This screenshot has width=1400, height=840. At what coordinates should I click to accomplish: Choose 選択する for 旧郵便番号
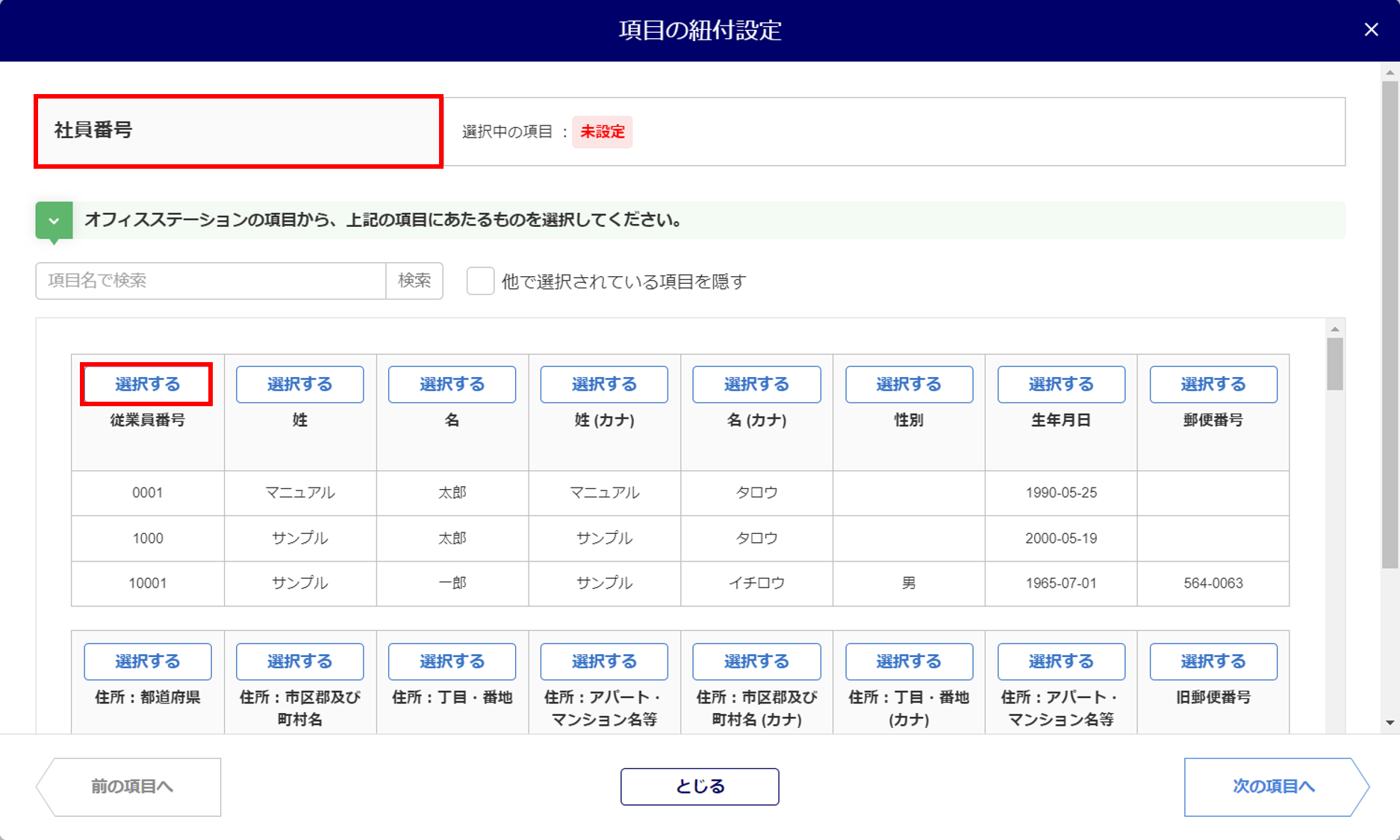tap(1213, 662)
